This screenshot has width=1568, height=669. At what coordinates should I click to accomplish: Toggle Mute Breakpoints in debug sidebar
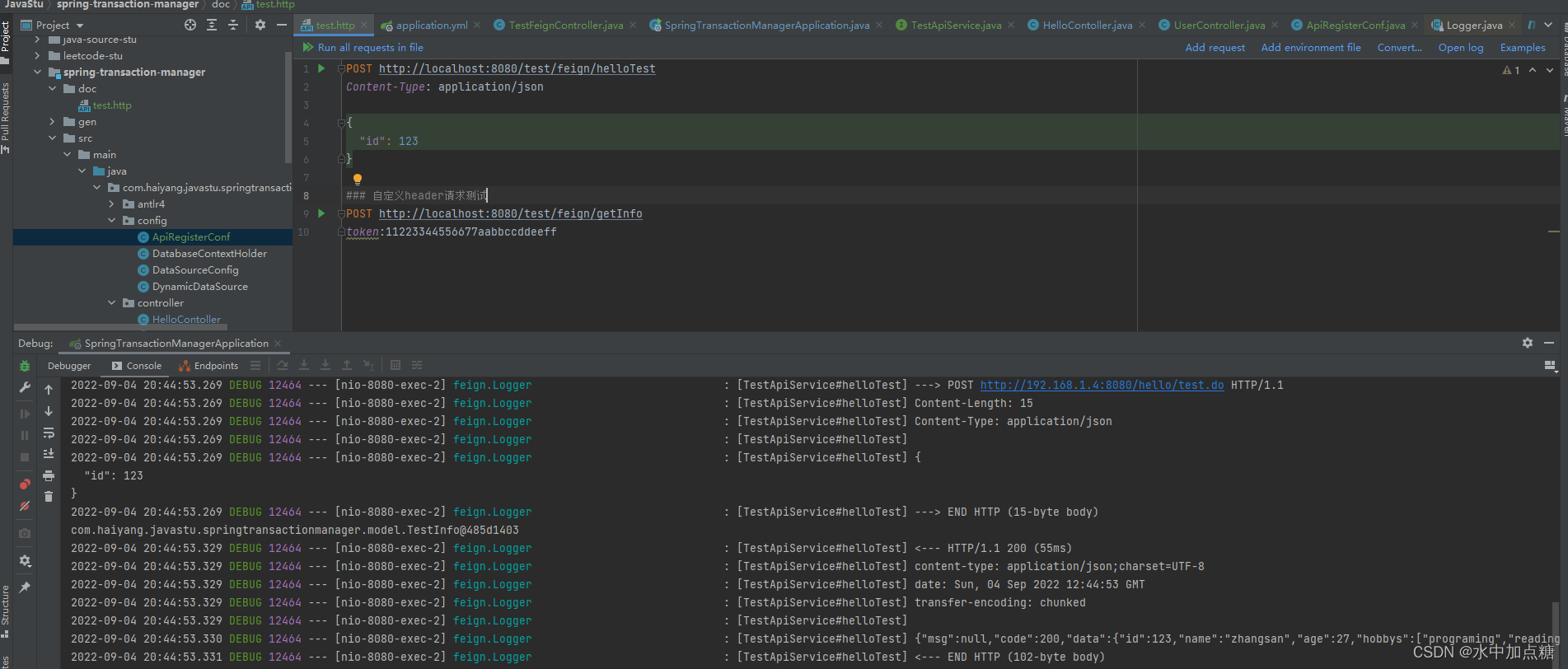point(25,506)
